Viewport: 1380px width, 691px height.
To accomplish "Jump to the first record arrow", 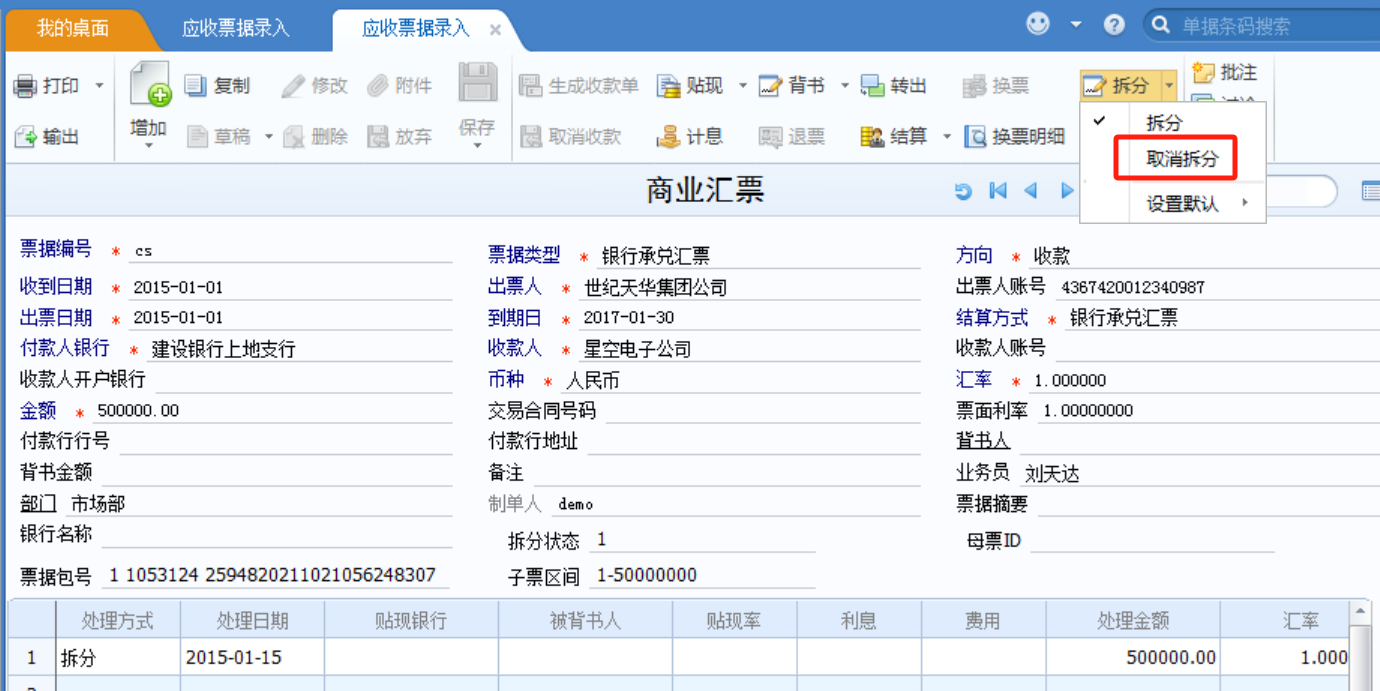I will pos(998,191).
